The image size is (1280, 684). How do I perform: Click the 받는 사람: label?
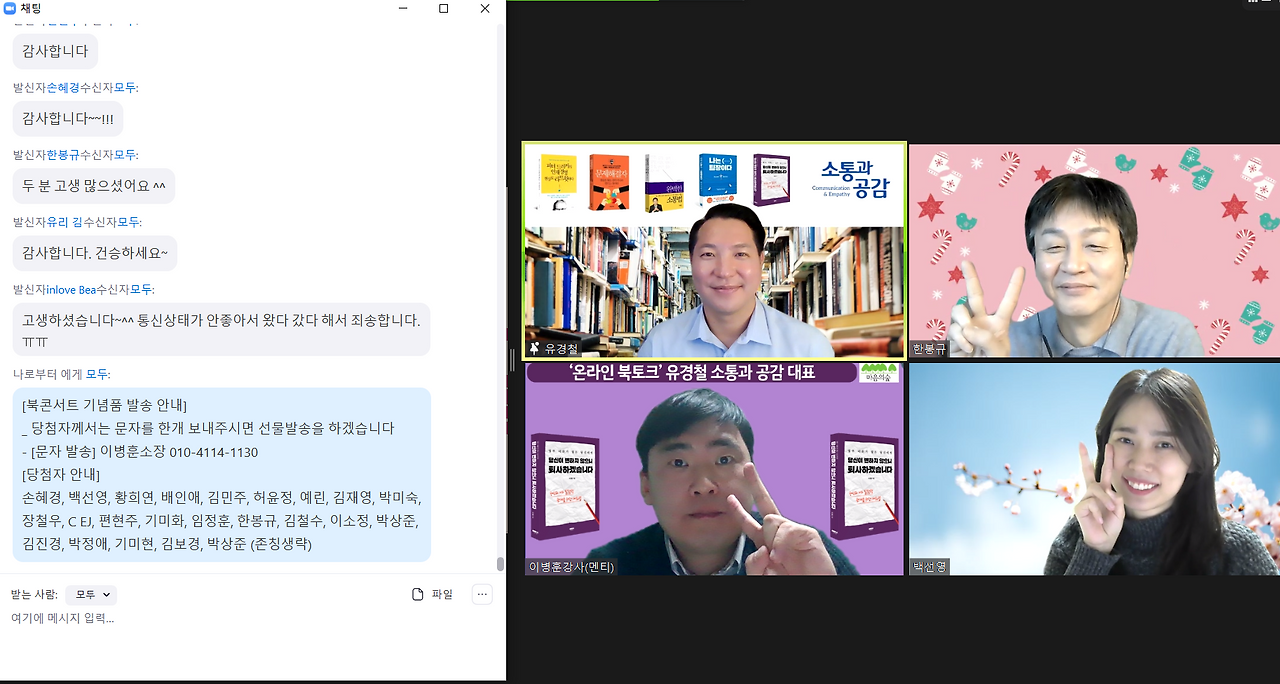[34, 594]
